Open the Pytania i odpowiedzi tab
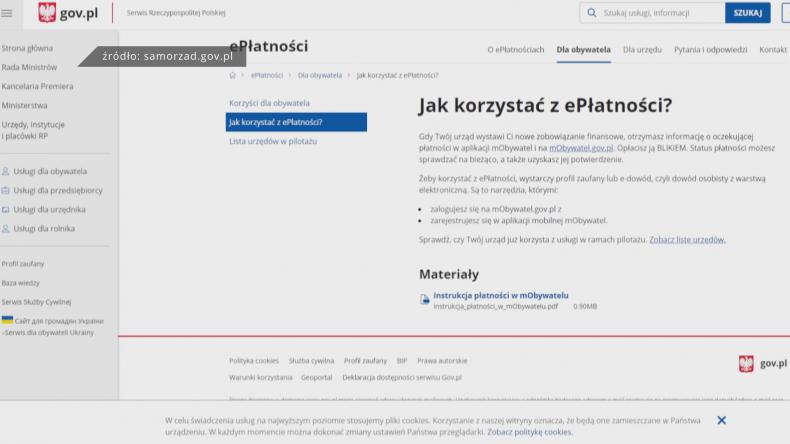This screenshot has height=444, width=790. (710, 49)
